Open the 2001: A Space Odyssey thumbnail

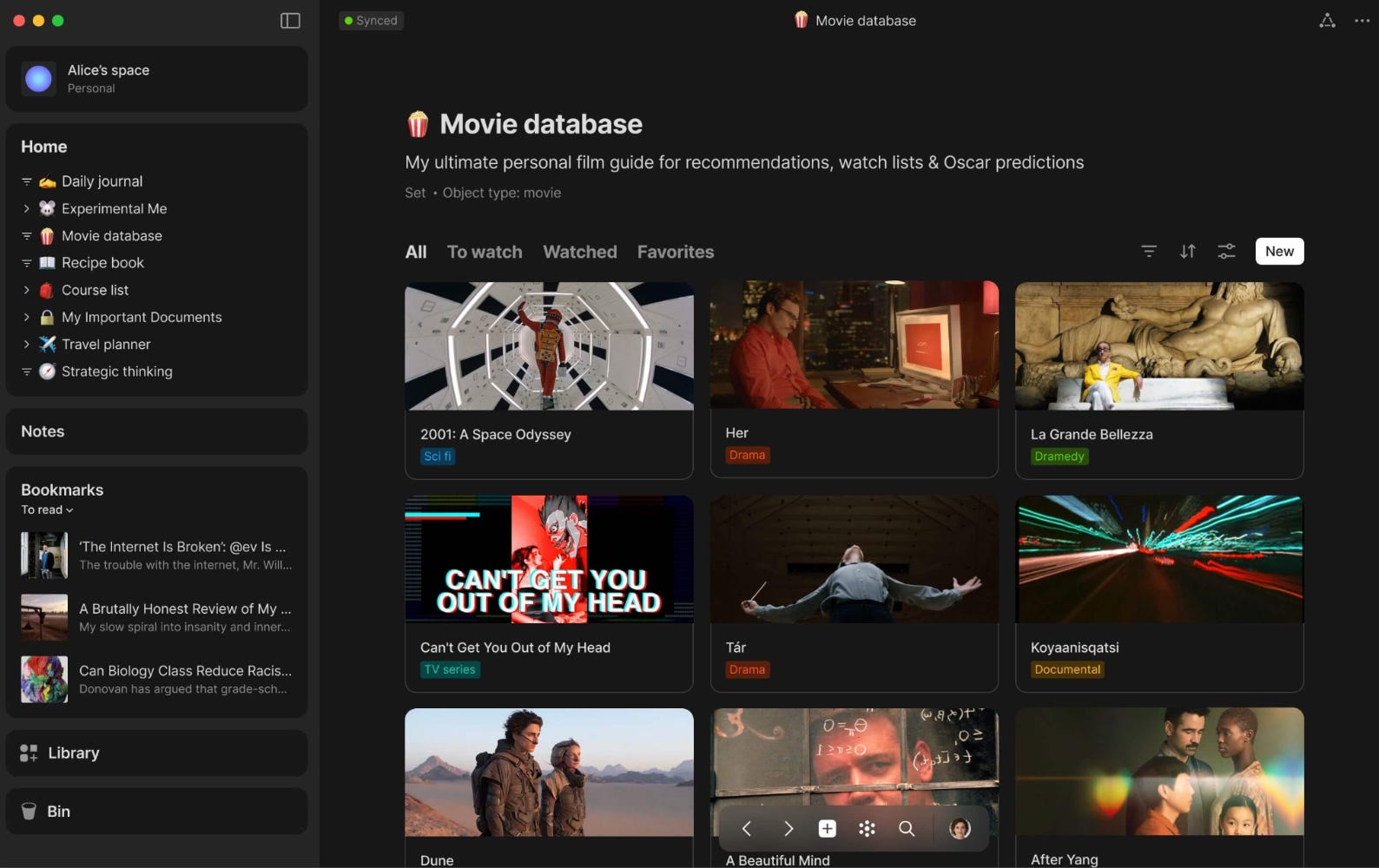tap(549, 346)
